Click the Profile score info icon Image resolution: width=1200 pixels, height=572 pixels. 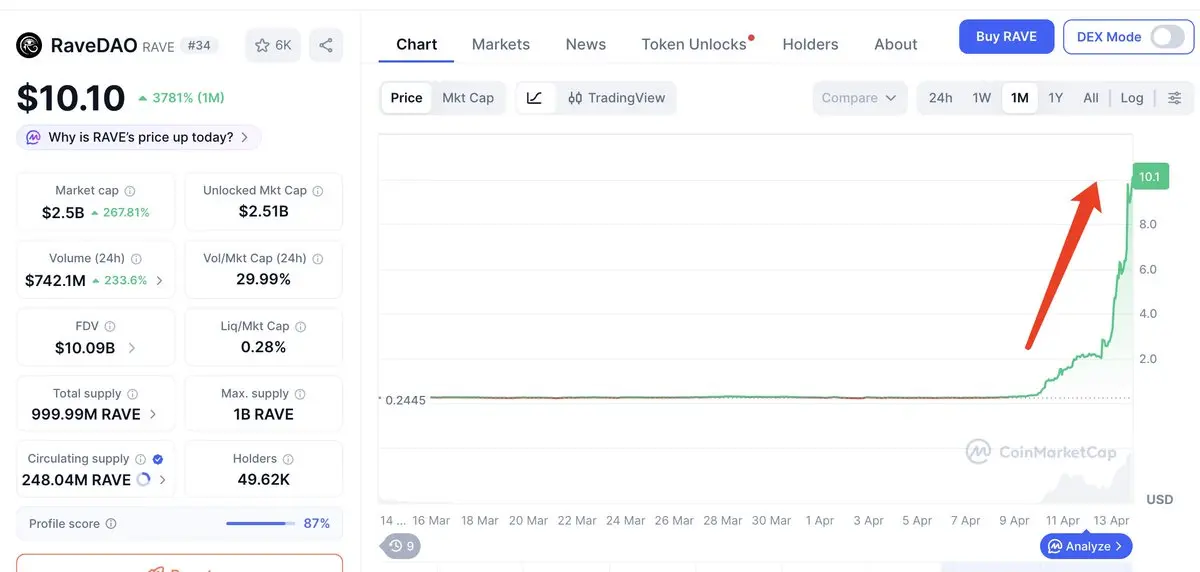pos(111,524)
